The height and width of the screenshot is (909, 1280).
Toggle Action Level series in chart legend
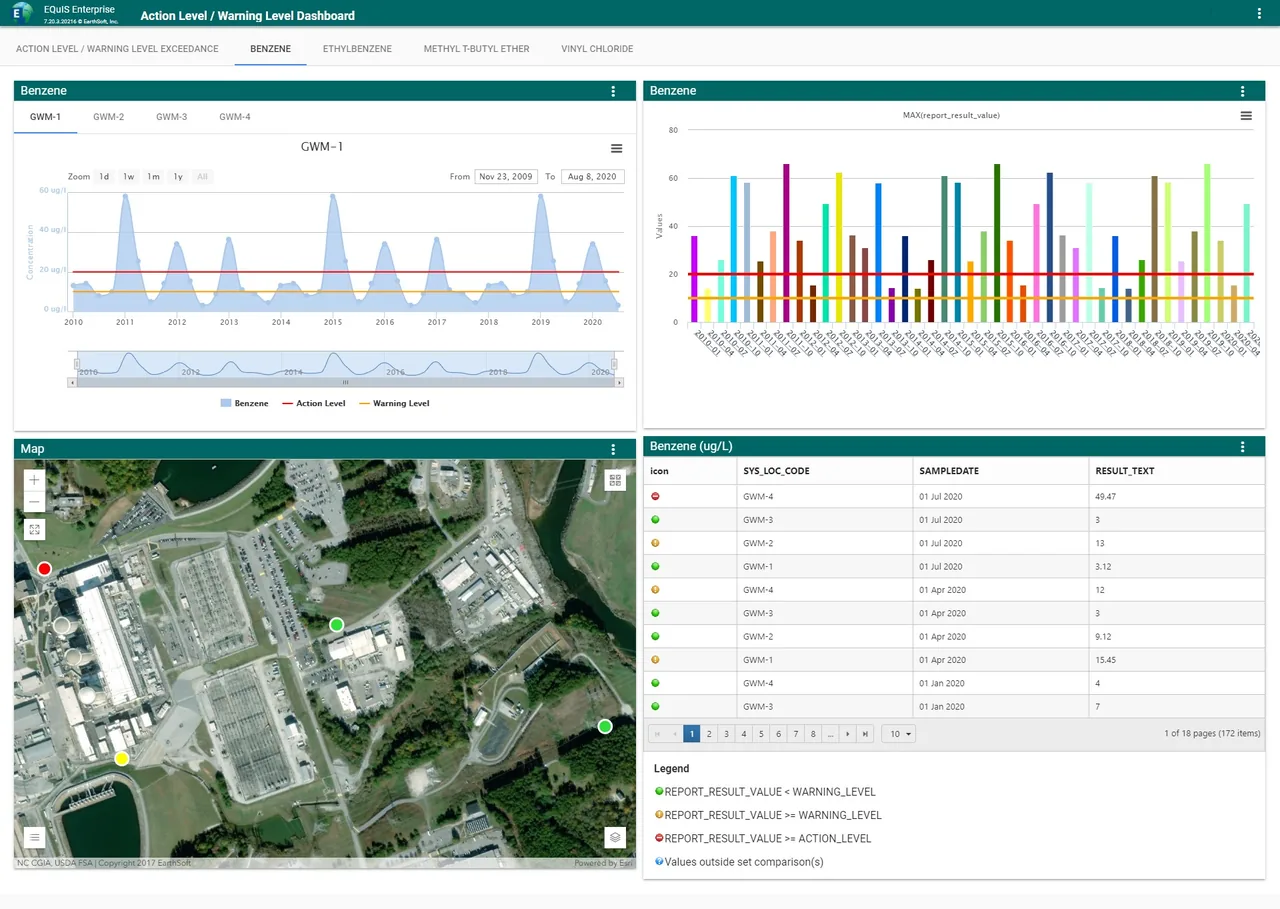[313, 403]
